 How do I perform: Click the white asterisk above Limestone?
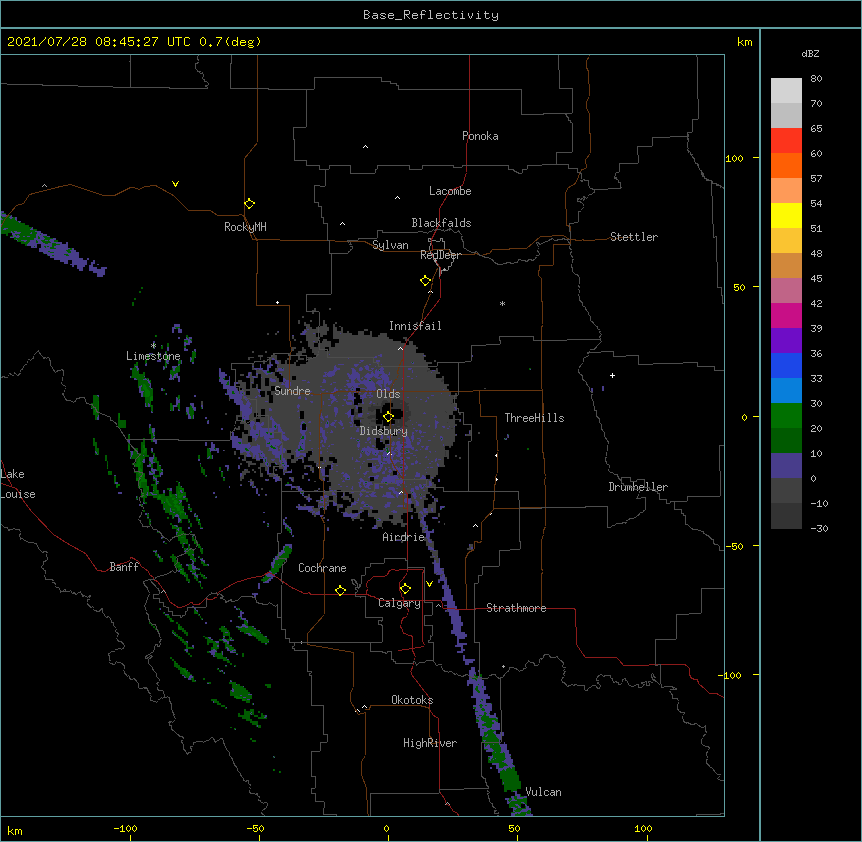coord(153,345)
